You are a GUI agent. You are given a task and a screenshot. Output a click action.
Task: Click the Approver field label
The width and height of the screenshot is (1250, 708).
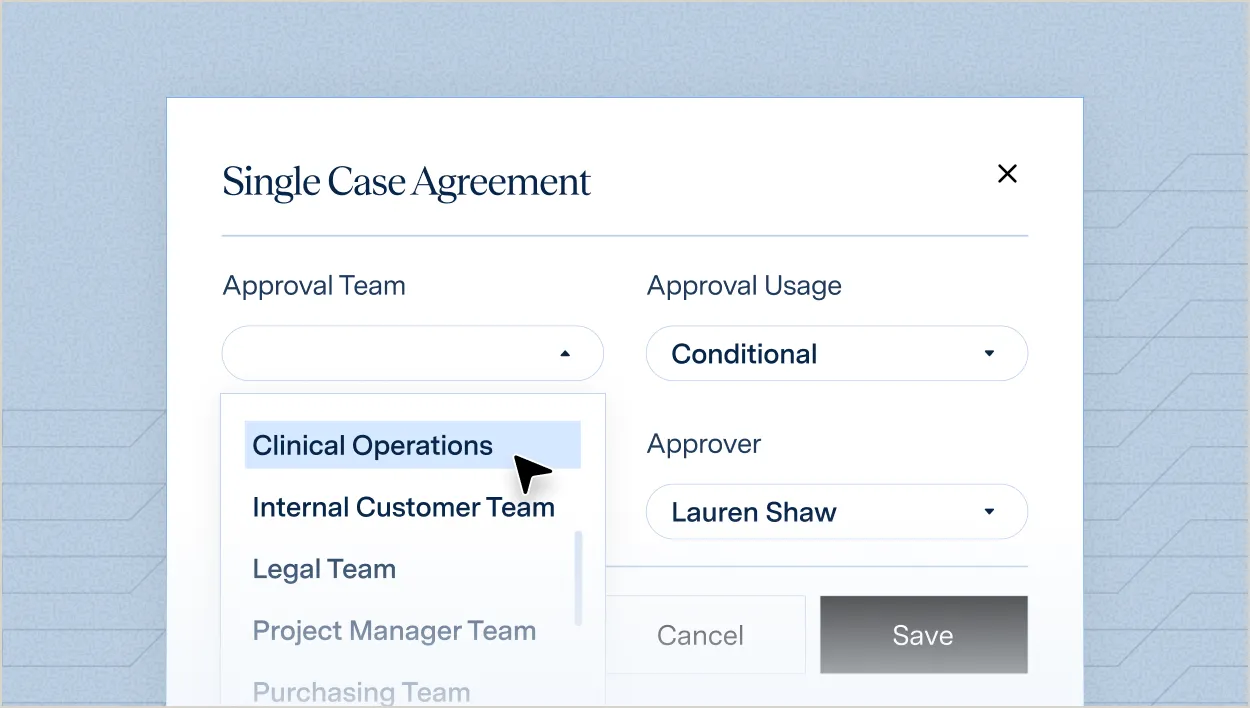704,444
